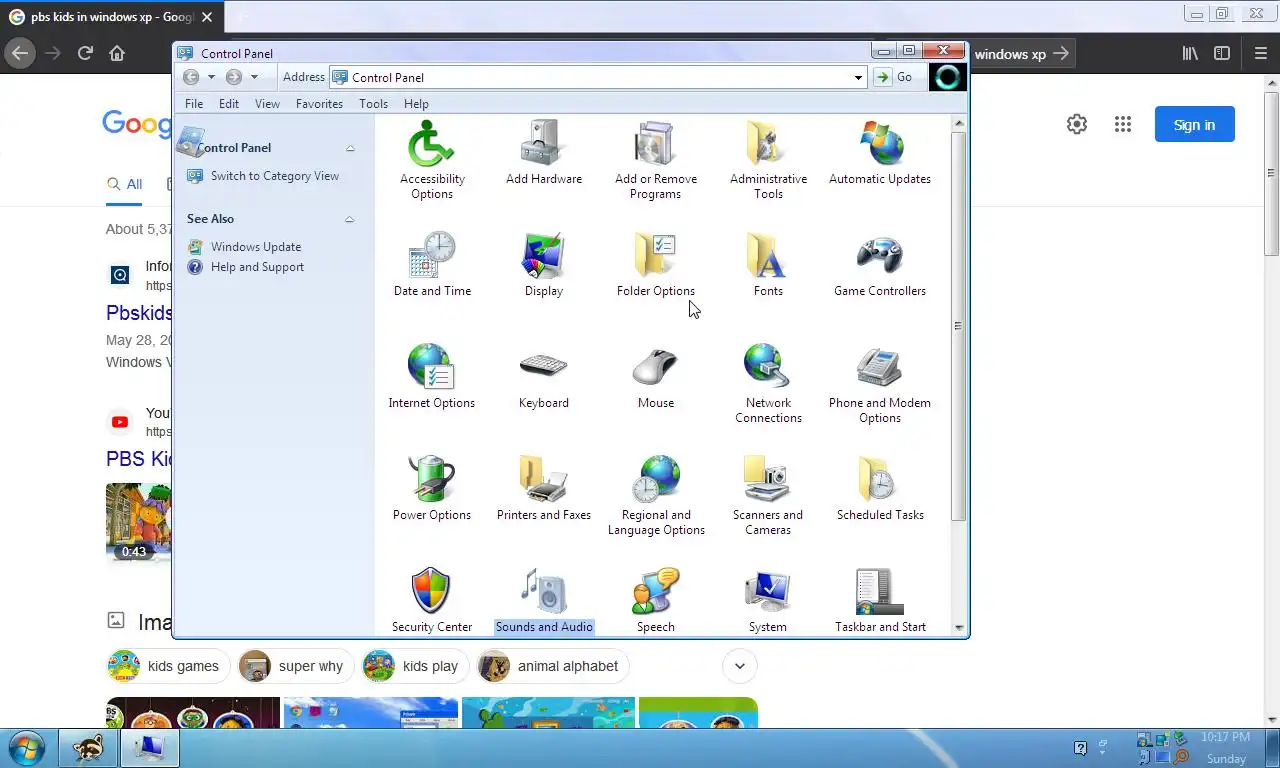
Task: Toggle the browser sidebar icon
Action: (x=1222, y=53)
